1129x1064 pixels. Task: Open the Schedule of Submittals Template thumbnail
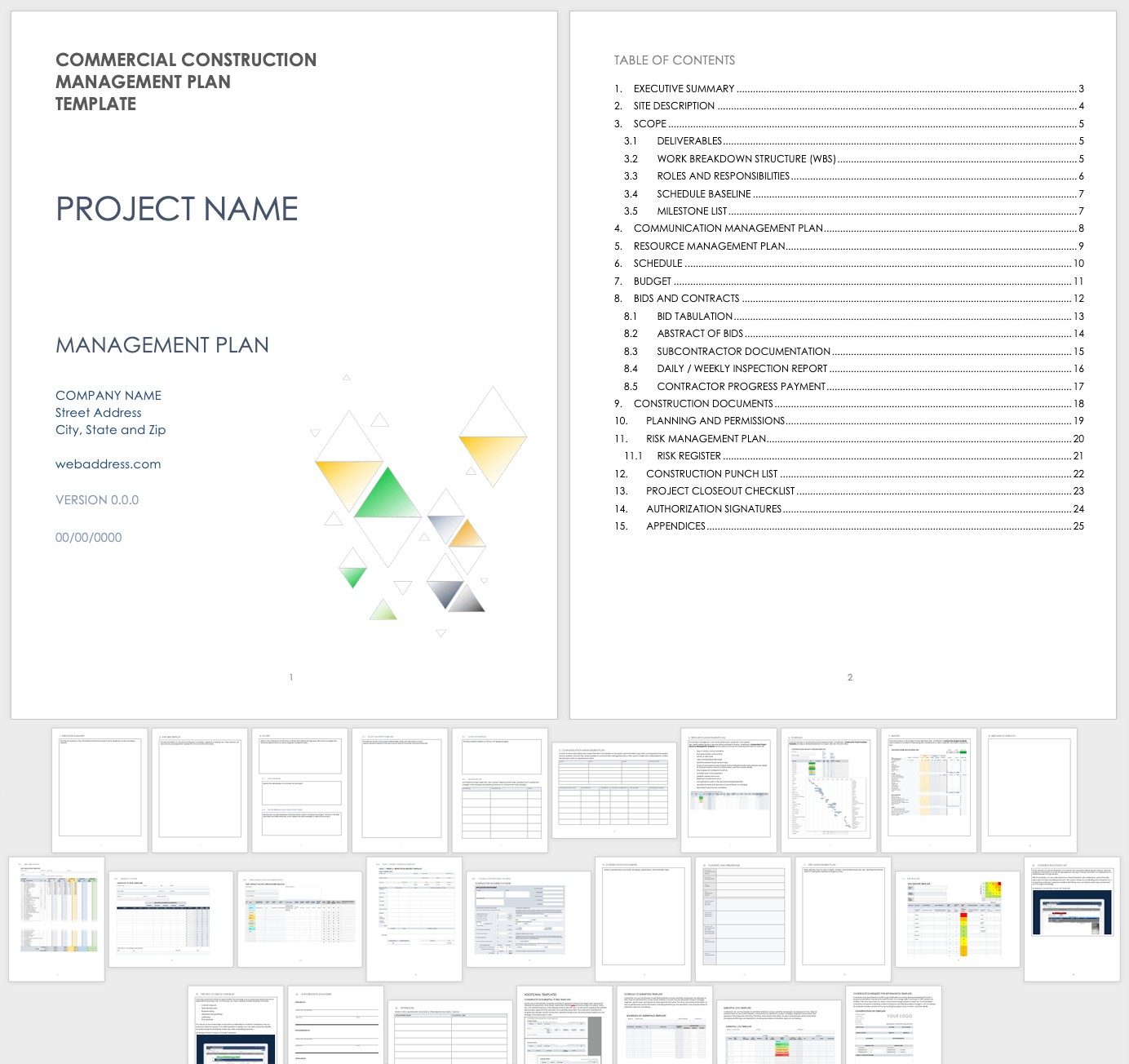coord(665,1025)
